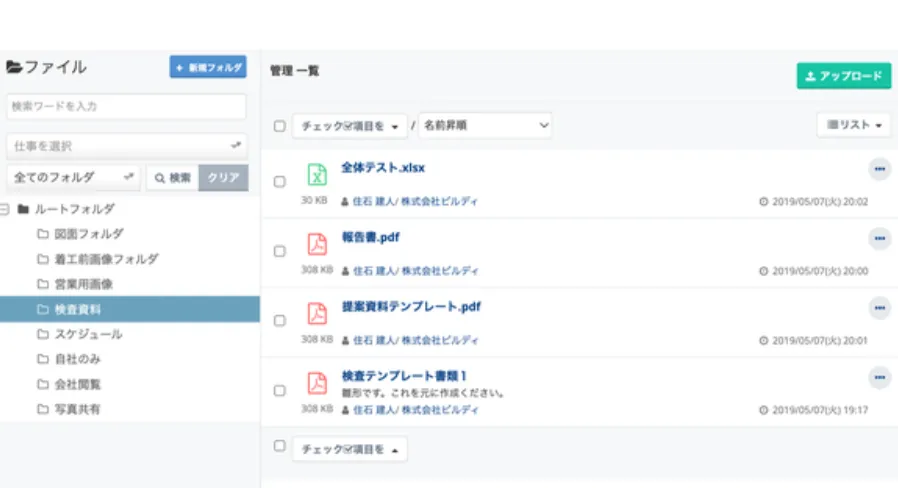Click the folder icon beside 写真共有
Image resolution: width=898 pixels, height=488 pixels.
pos(43,409)
